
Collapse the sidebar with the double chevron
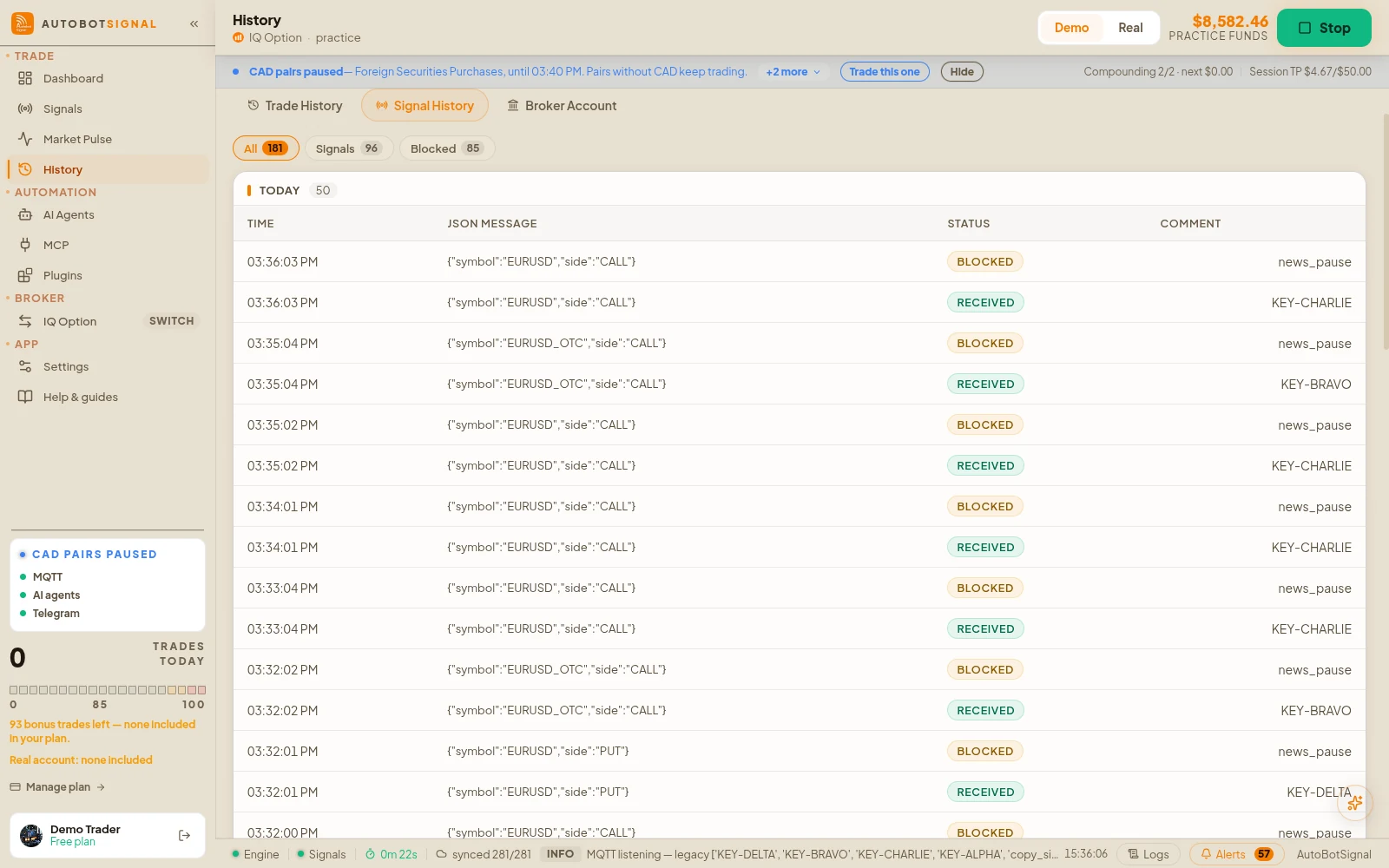(x=194, y=23)
